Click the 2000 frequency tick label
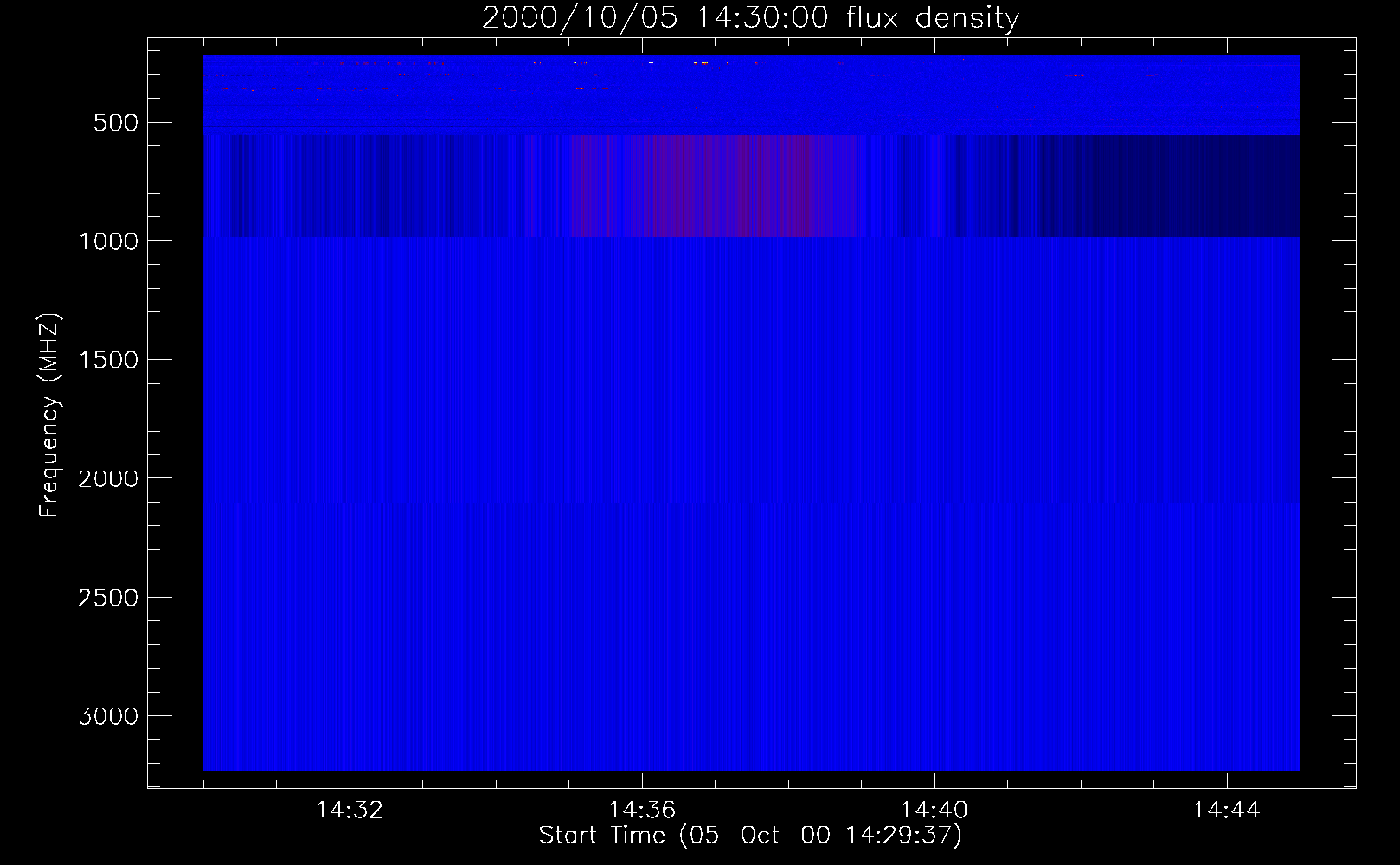 pyautogui.click(x=108, y=478)
